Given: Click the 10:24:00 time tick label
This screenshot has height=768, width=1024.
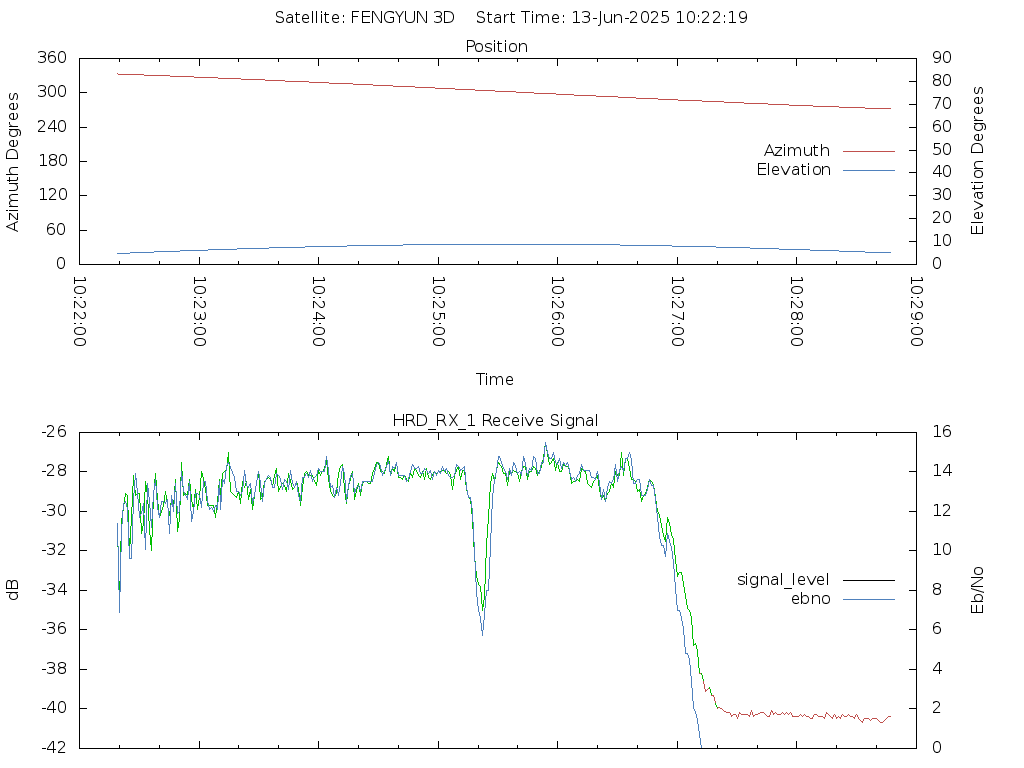Looking at the screenshot, I should point(319,312).
